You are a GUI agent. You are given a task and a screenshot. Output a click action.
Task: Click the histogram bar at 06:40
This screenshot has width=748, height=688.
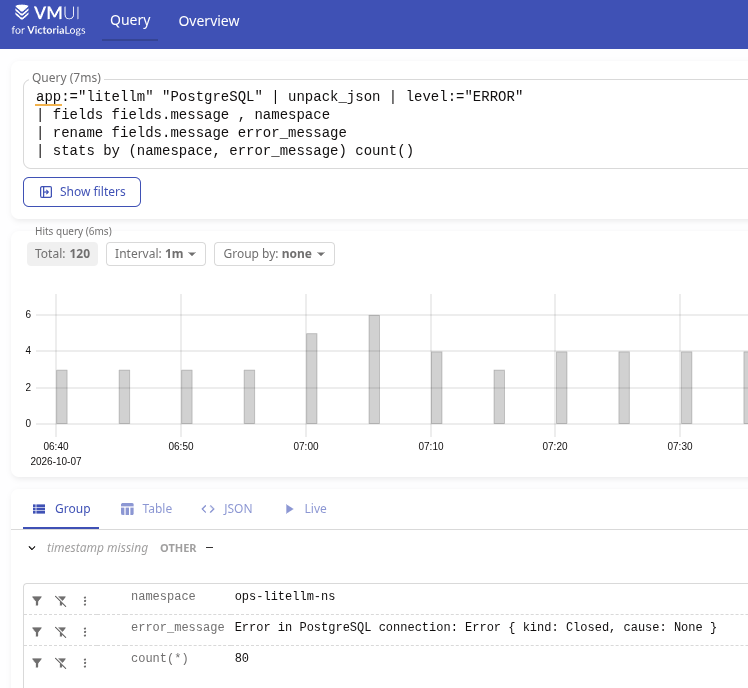tap(62, 396)
